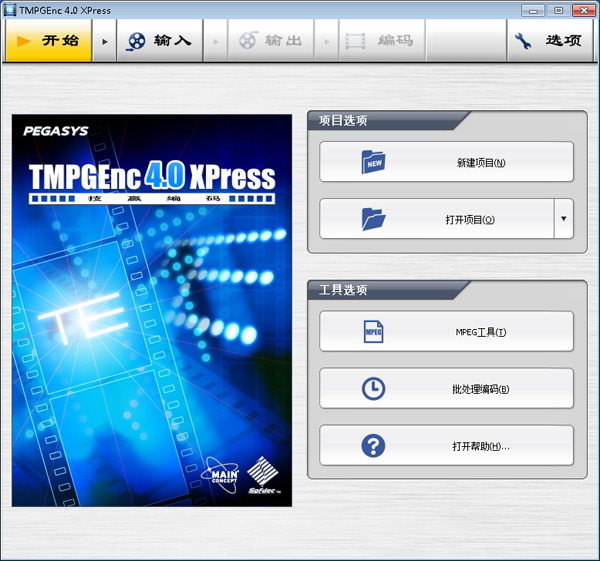The image size is (600, 561).
Task: Click the open folder icon
Action: coord(373,219)
